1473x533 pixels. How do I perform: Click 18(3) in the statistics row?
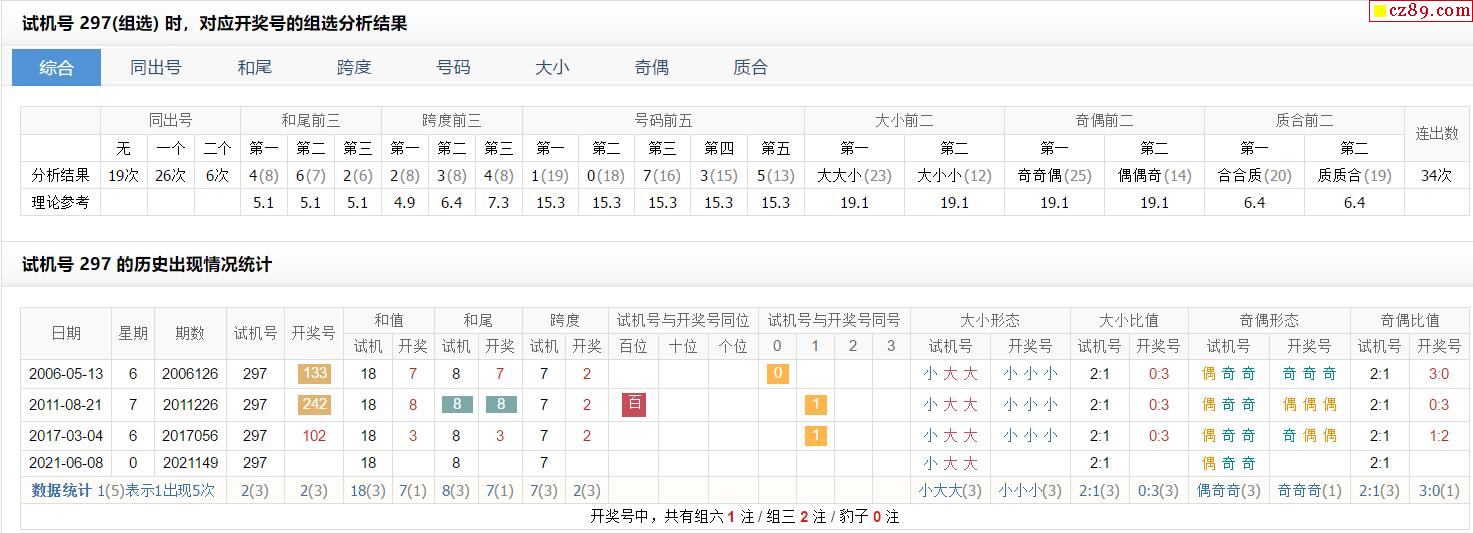click(x=368, y=491)
